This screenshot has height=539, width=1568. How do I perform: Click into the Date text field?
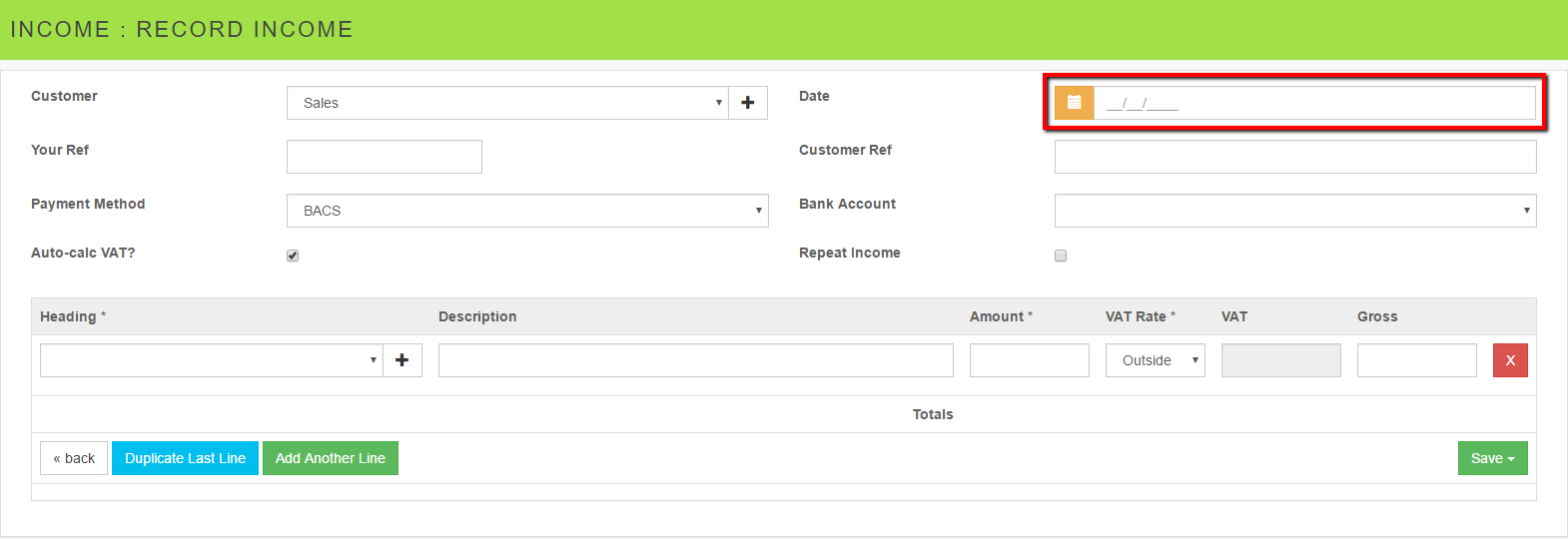coord(1314,103)
